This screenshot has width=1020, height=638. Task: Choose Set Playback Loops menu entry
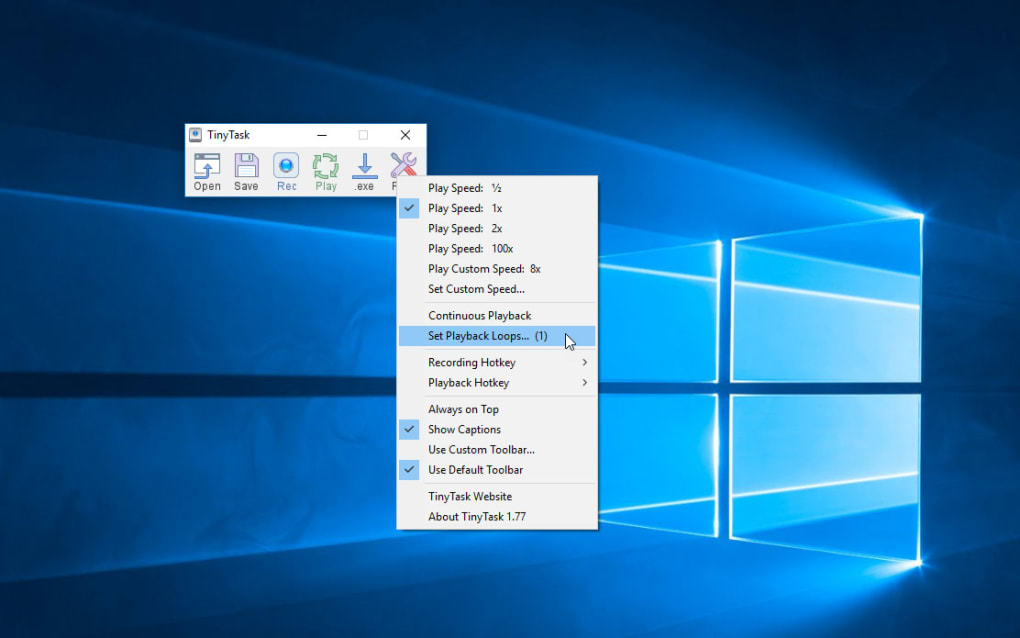(x=488, y=336)
